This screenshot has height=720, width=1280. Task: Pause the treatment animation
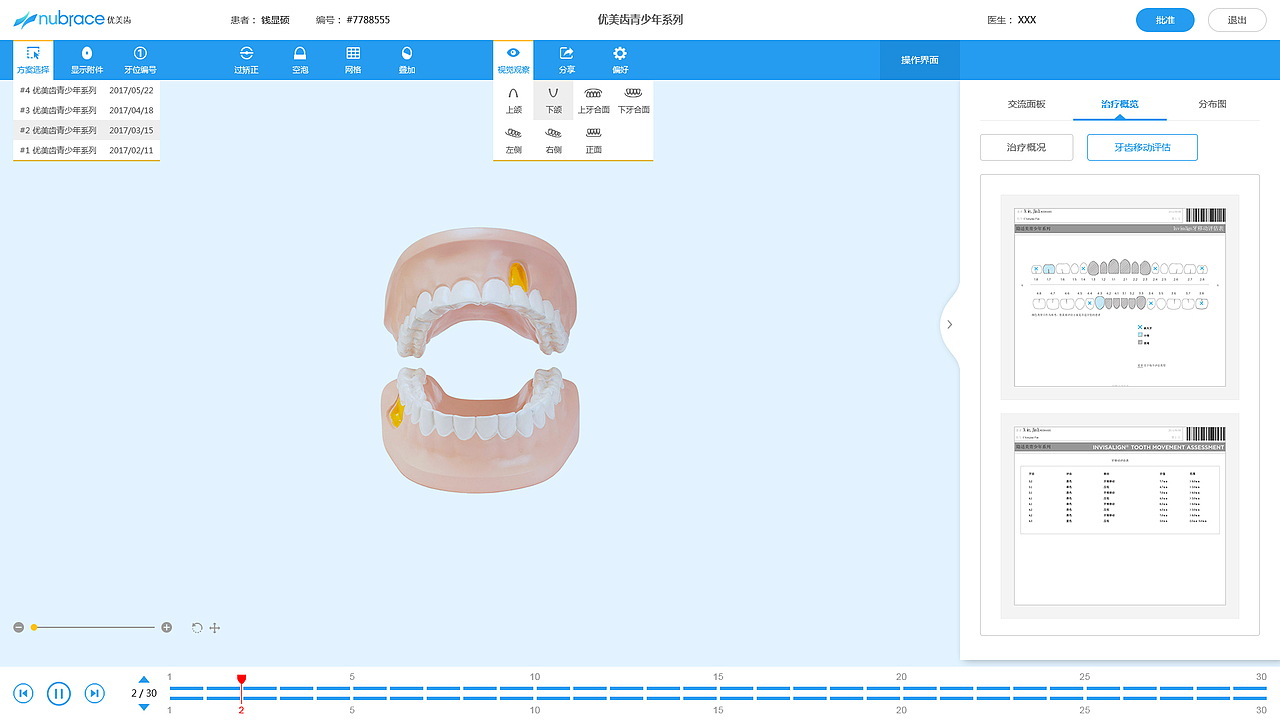click(59, 693)
